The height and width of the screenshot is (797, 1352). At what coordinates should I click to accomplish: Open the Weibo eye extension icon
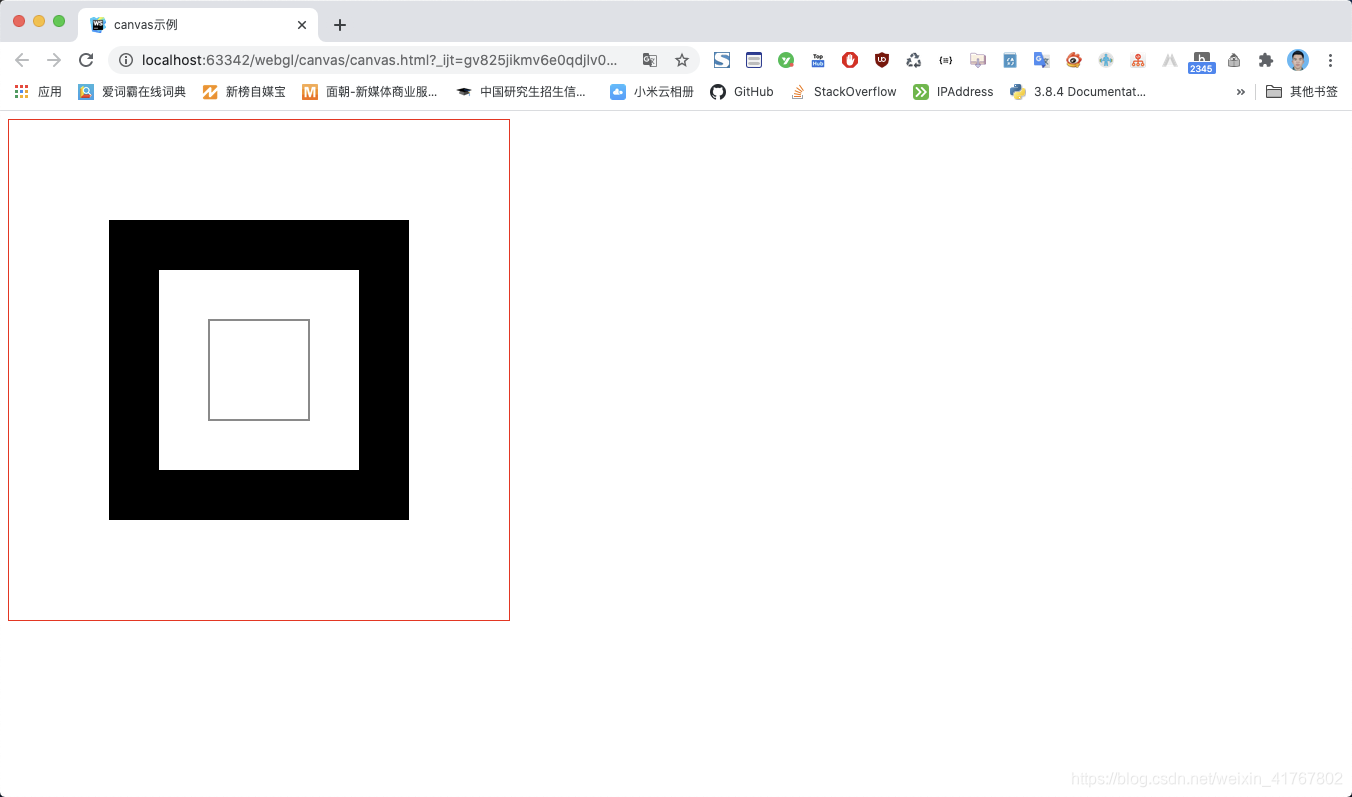tap(1074, 60)
